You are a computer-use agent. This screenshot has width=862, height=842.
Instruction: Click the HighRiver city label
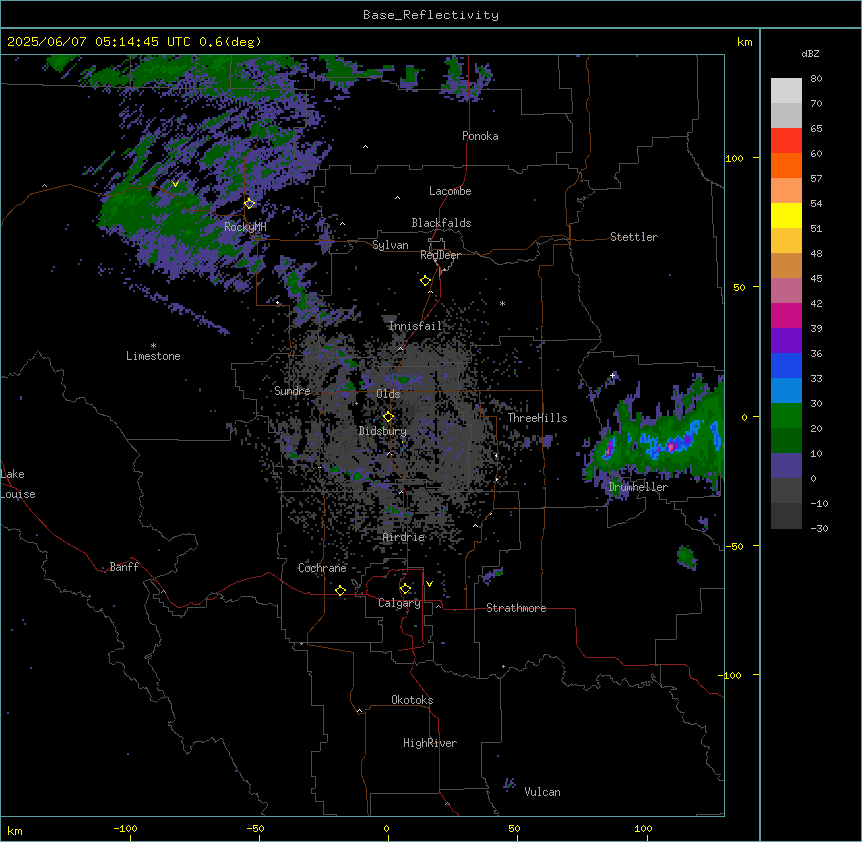pyautogui.click(x=430, y=743)
